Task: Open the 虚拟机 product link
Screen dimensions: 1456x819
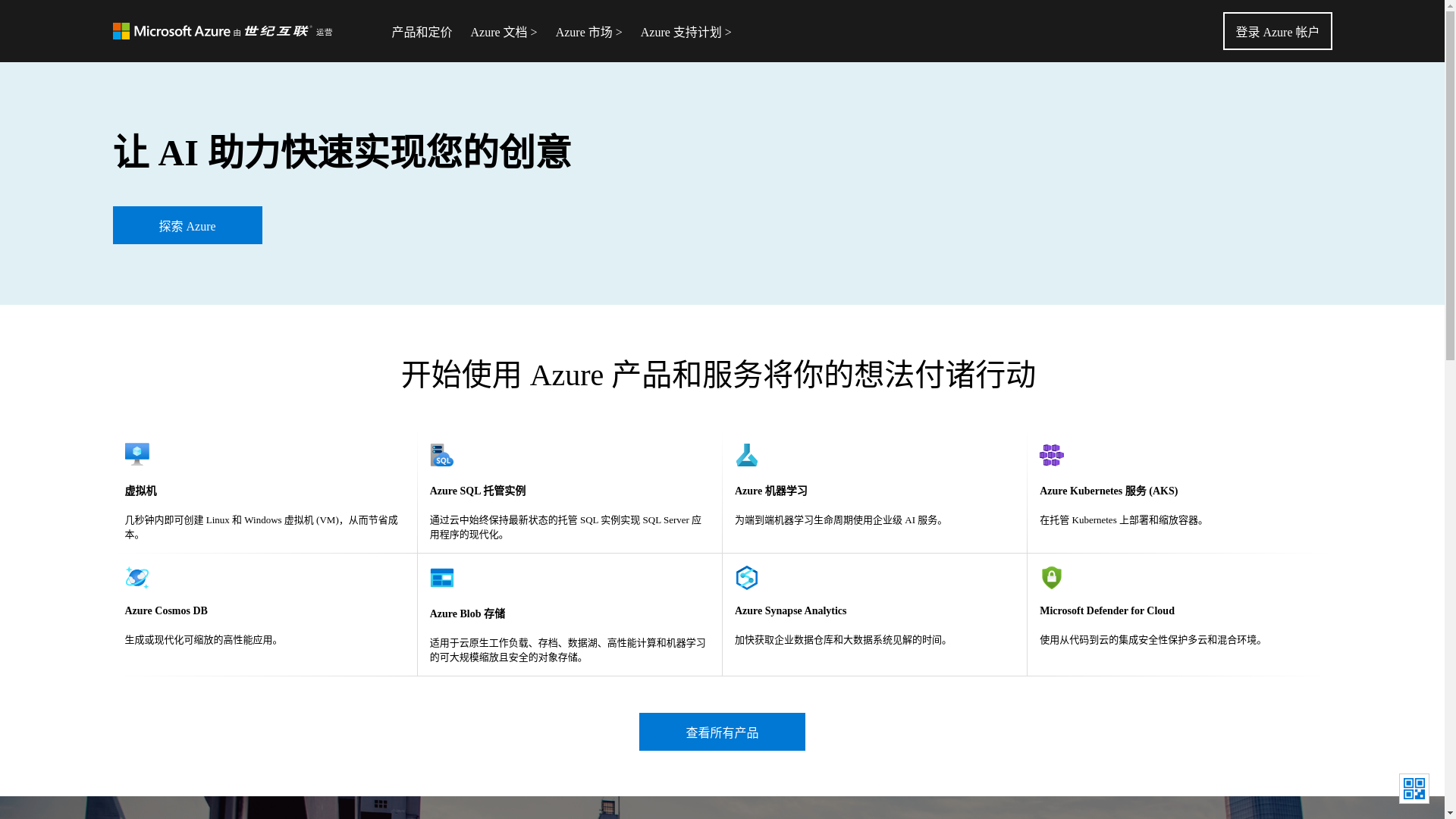Action: pyautogui.click(x=141, y=491)
